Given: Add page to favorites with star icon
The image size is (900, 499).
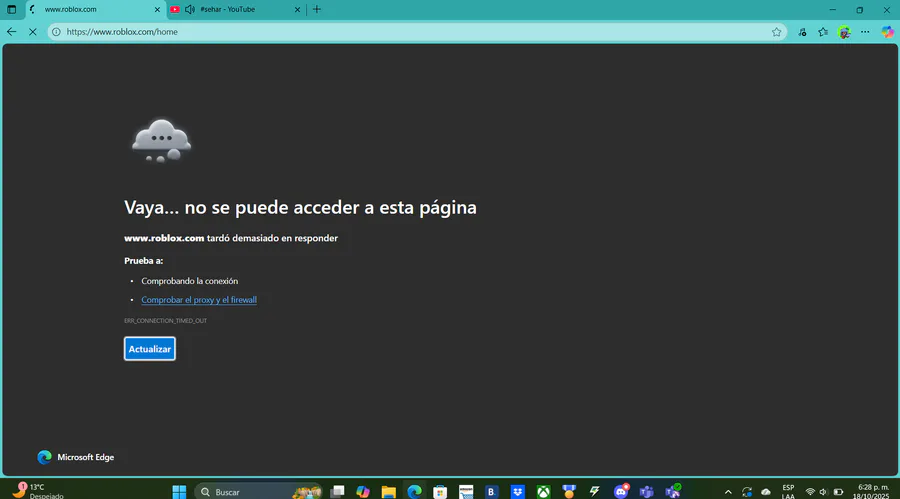Looking at the screenshot, I should coord(776,32).
